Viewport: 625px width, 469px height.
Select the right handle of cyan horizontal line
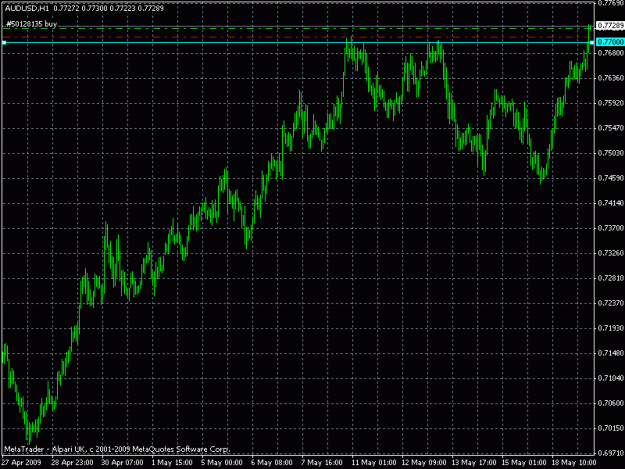(x=592, y=42)
